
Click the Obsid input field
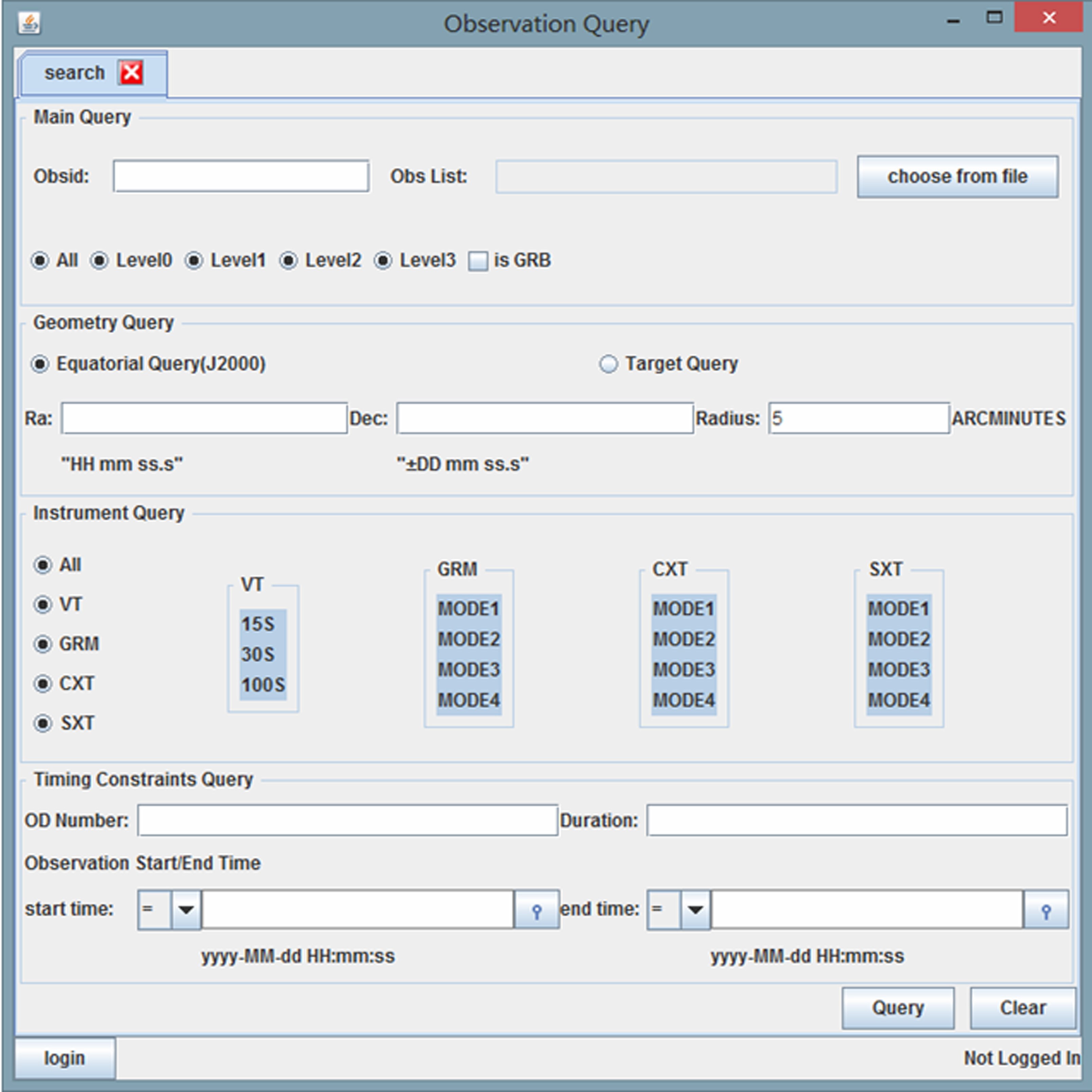click(x=241, y=176)
